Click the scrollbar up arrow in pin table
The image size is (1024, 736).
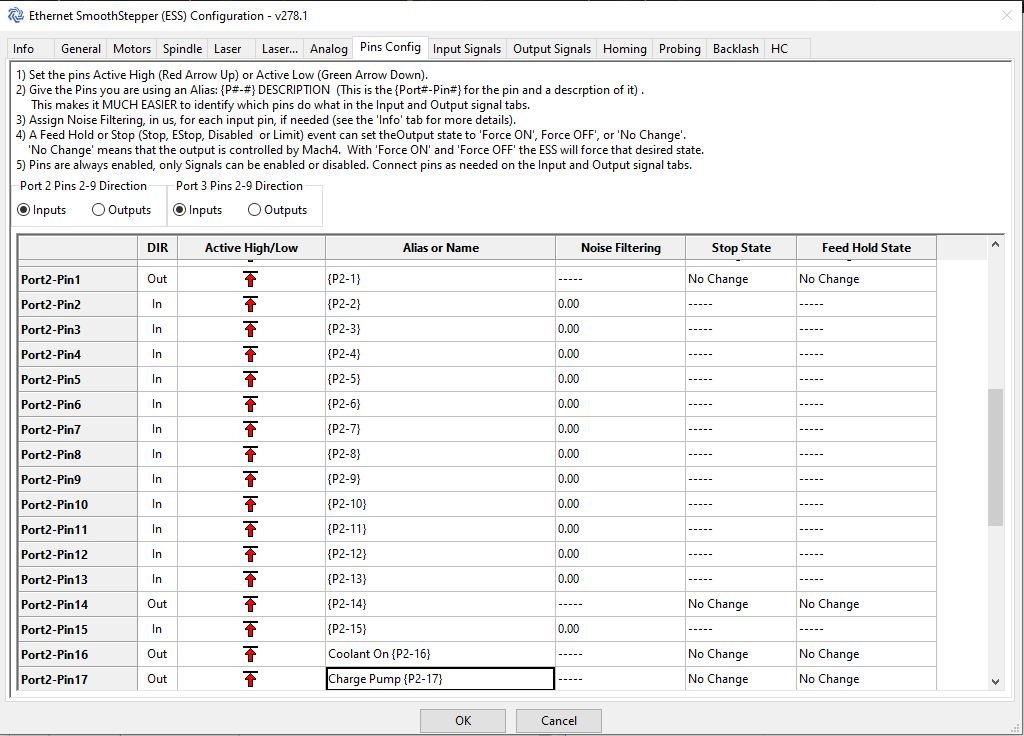pos(995,244)
